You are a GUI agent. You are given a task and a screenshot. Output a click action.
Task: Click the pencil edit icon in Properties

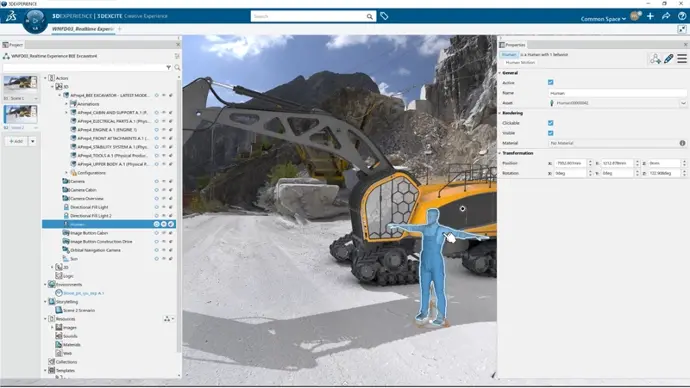[x=668, y=59]
